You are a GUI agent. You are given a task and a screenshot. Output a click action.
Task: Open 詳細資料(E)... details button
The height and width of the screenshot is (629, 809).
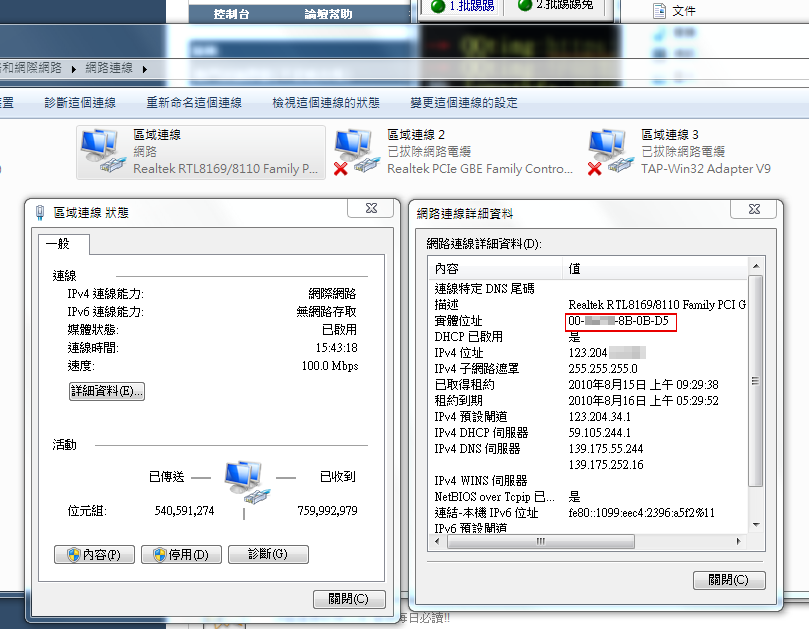tap(107, 391)
